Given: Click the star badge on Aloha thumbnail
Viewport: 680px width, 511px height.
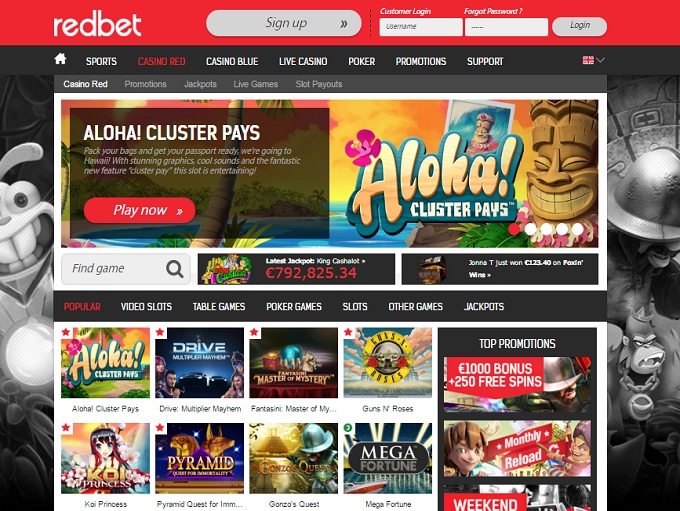Looking at the screenshot, I should point(66,332).
